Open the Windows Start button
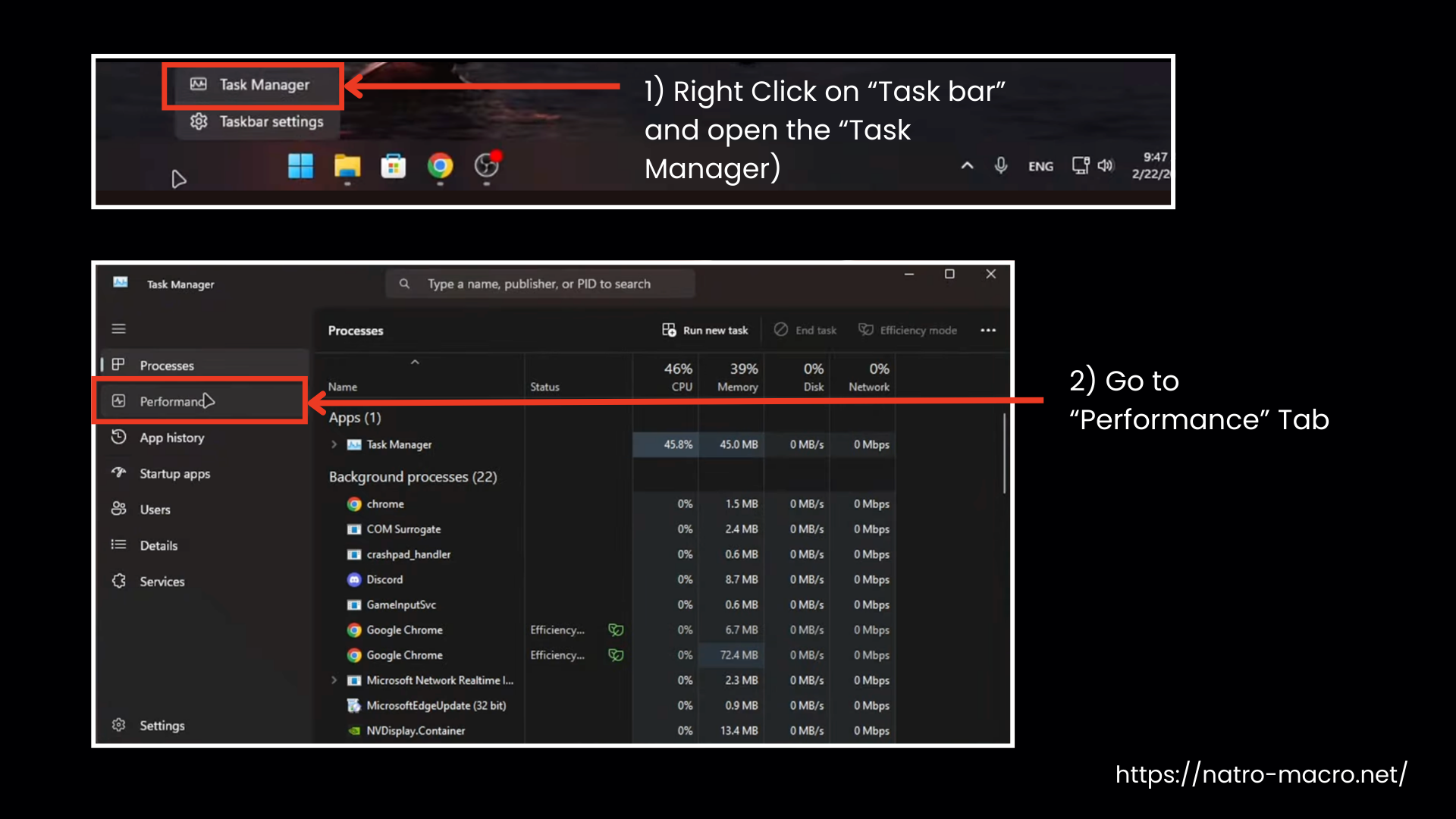 [x=301, y=166]
